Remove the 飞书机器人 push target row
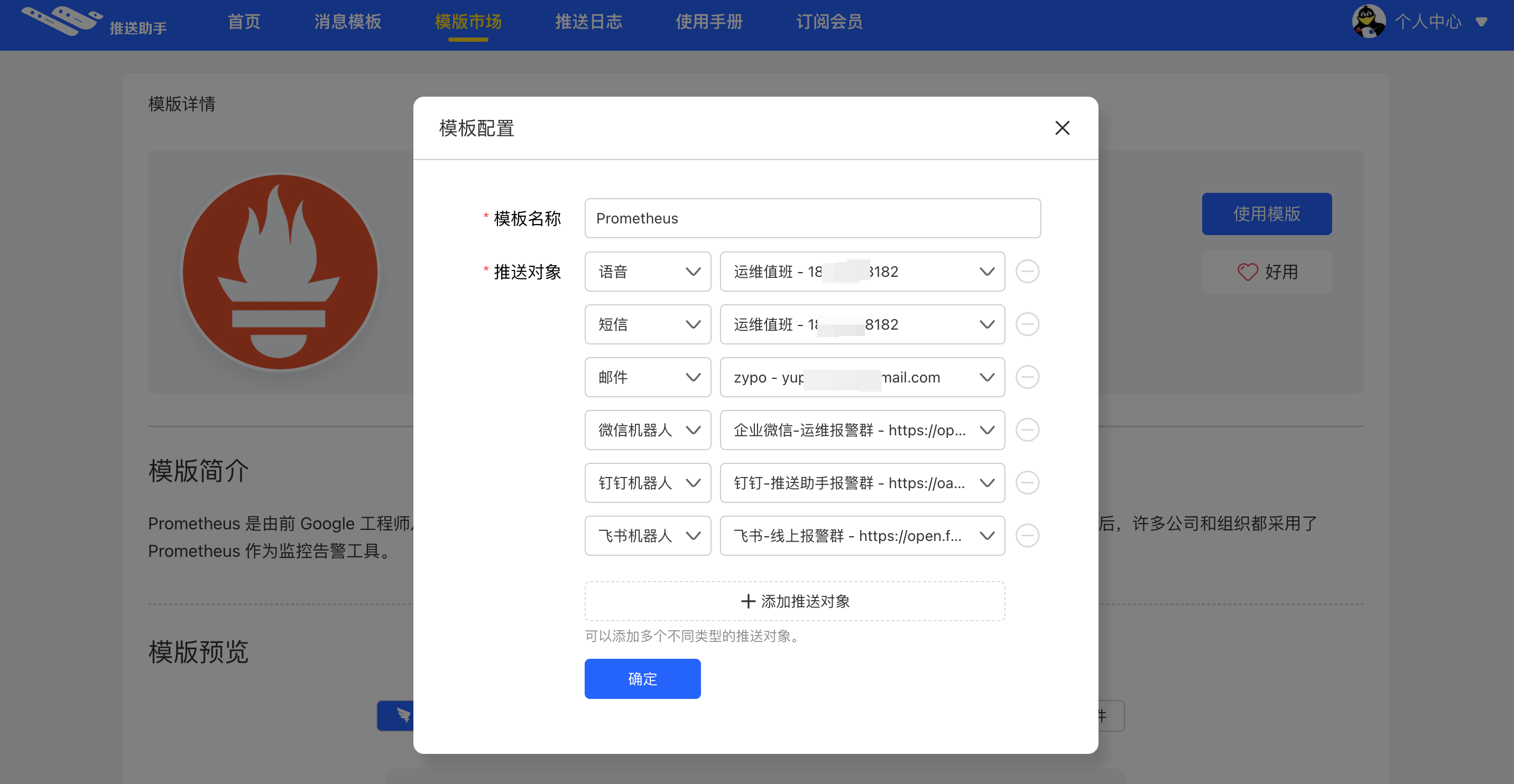Image resolution: width=1514 pixels, height=784 pixels. pyautogui.click(x=1027, y=536)
